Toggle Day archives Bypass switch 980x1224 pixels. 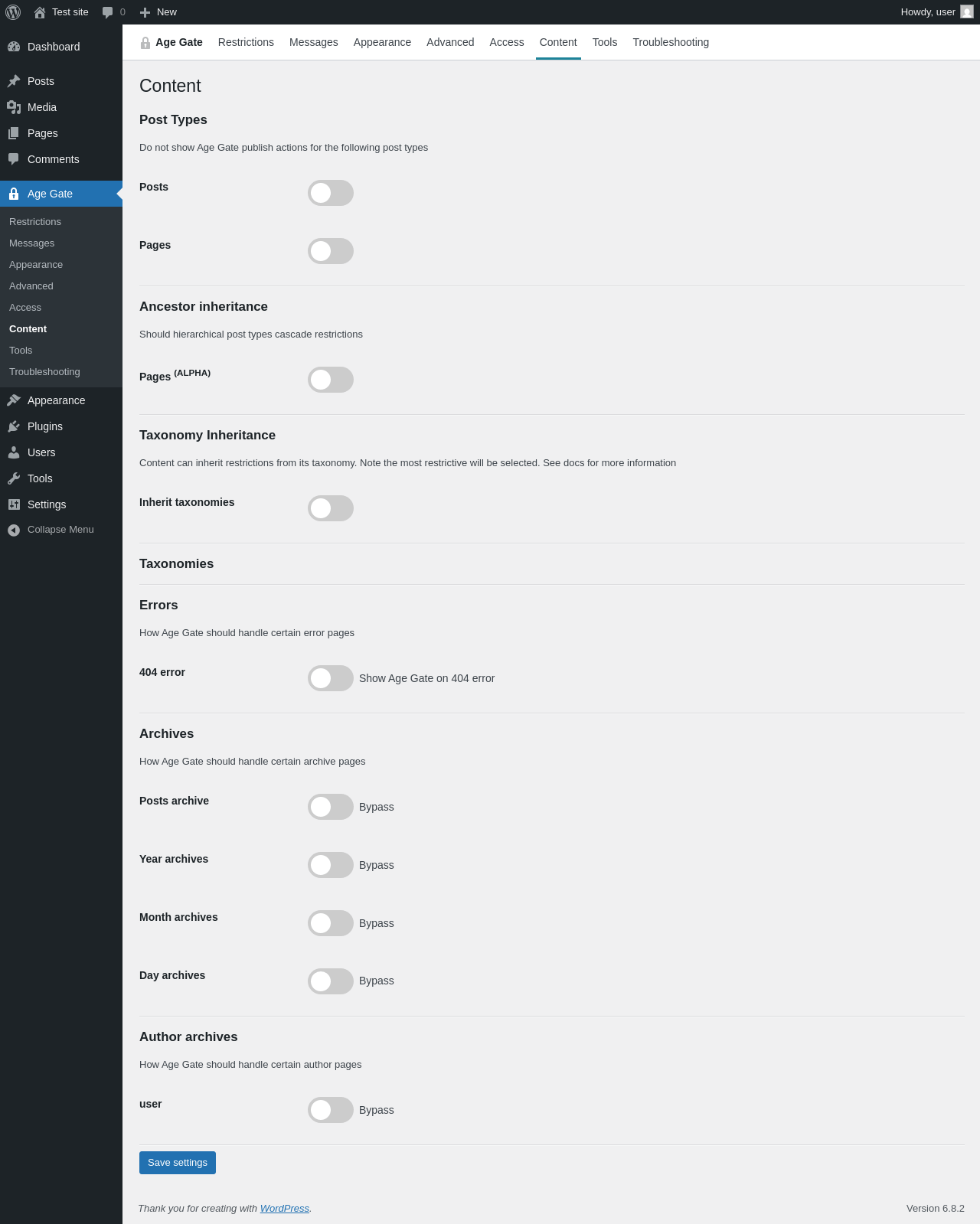331,981
